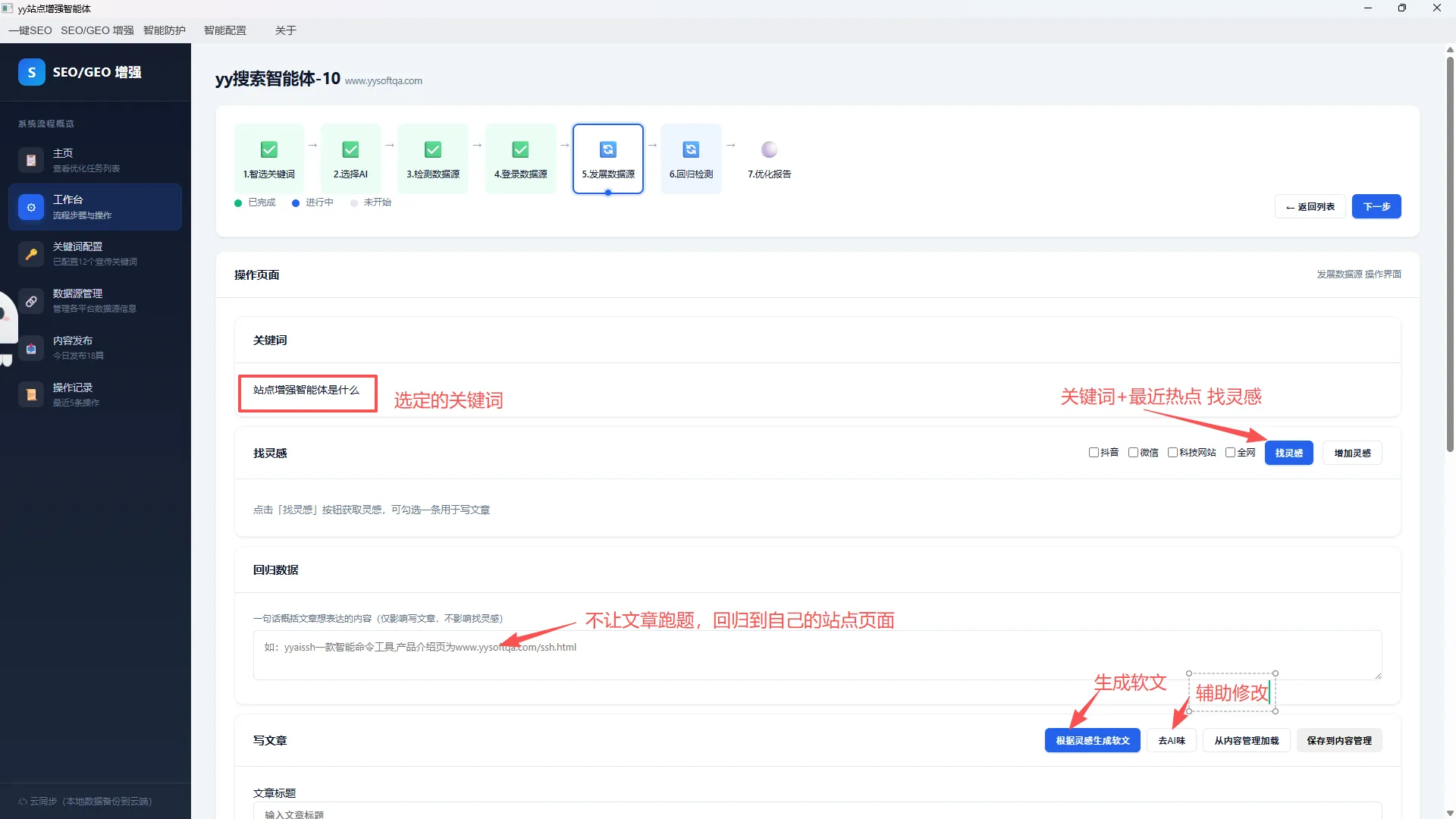The height and width of the screenshot is (819, 1456).
Task: Click the www.yysoftqa.com site text
Action: pos(383,81)
